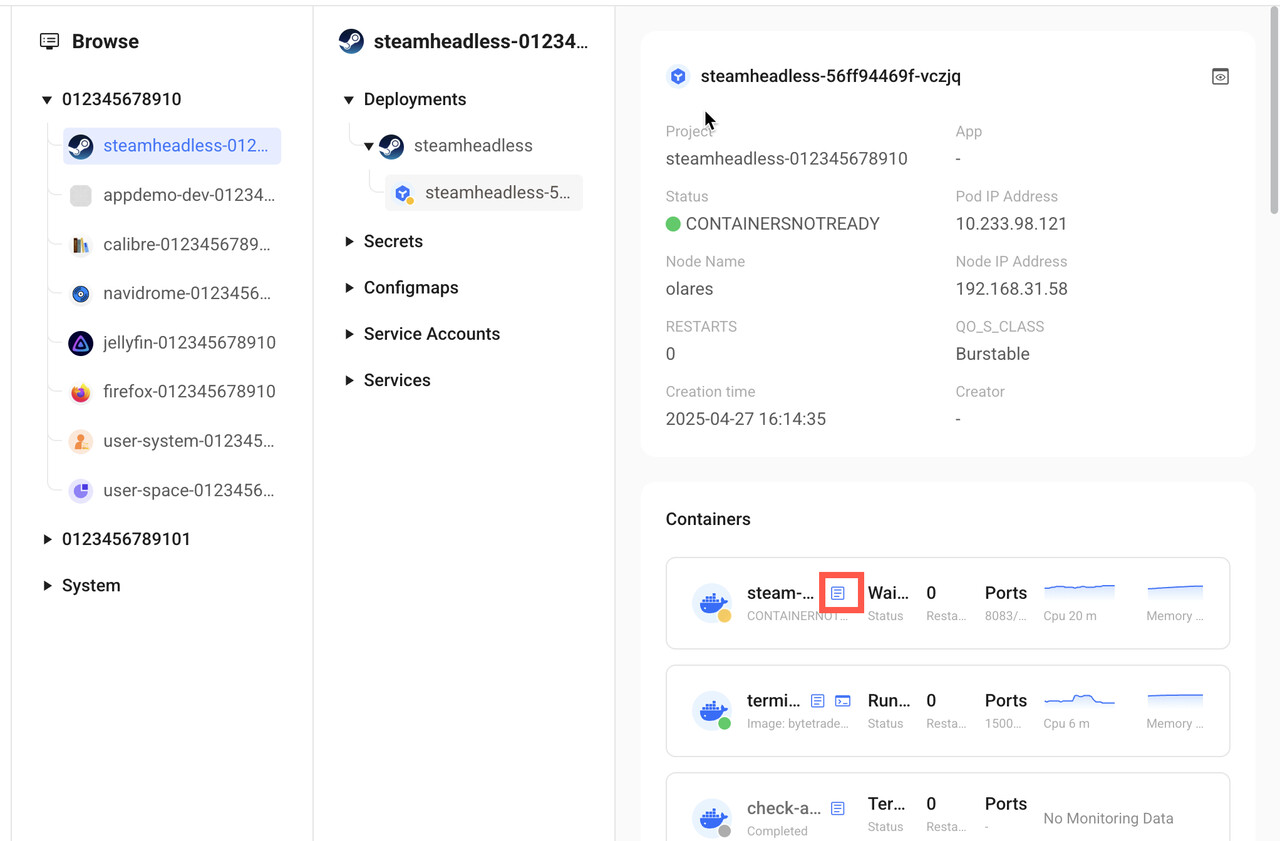Select firefox-012345678910 project
This screenshot has width=1280, height=841.
click(172, 392)
